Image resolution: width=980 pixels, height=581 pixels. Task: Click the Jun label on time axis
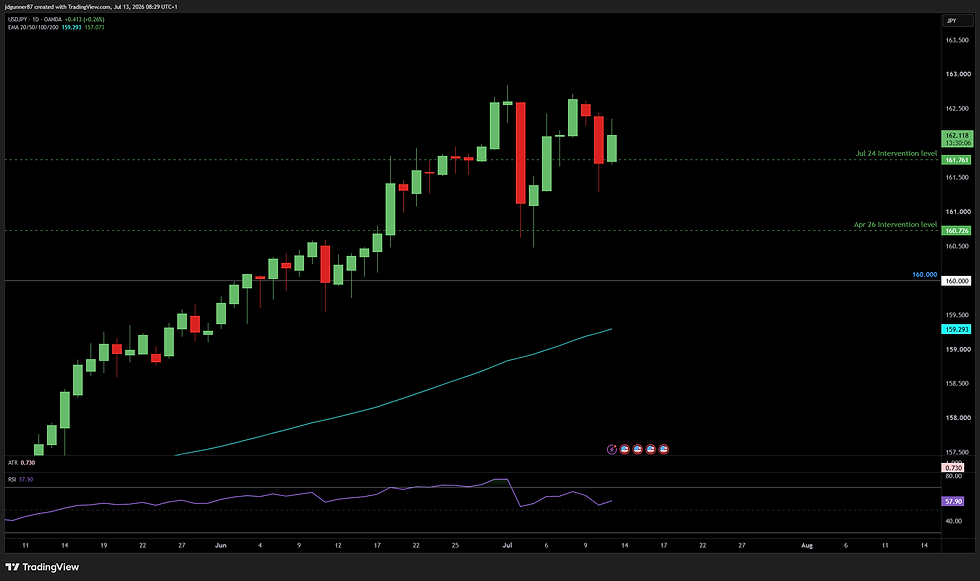pyautogui.click(x=221, y=545)
